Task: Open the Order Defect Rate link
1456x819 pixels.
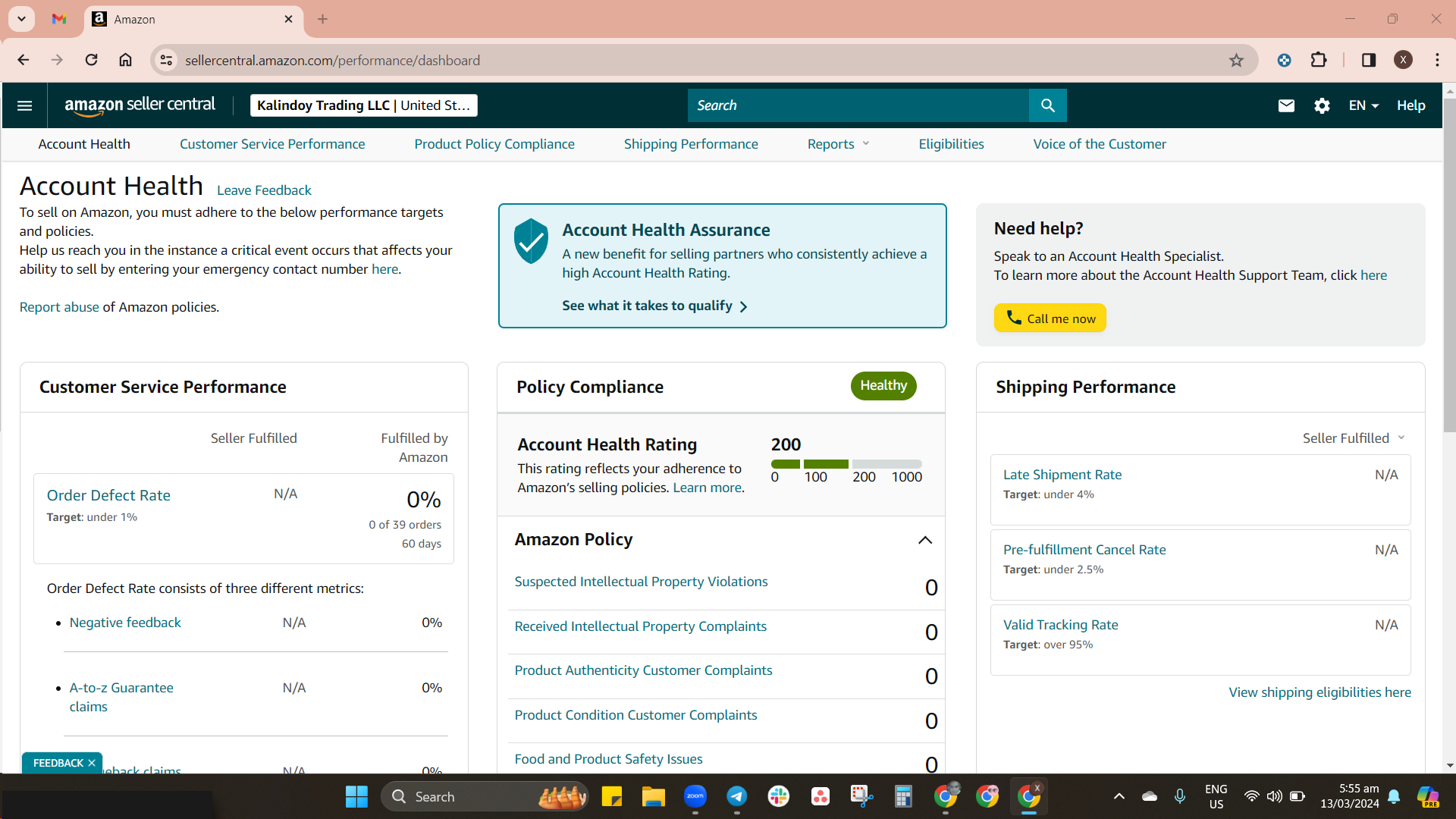Action: coord(108,495)
